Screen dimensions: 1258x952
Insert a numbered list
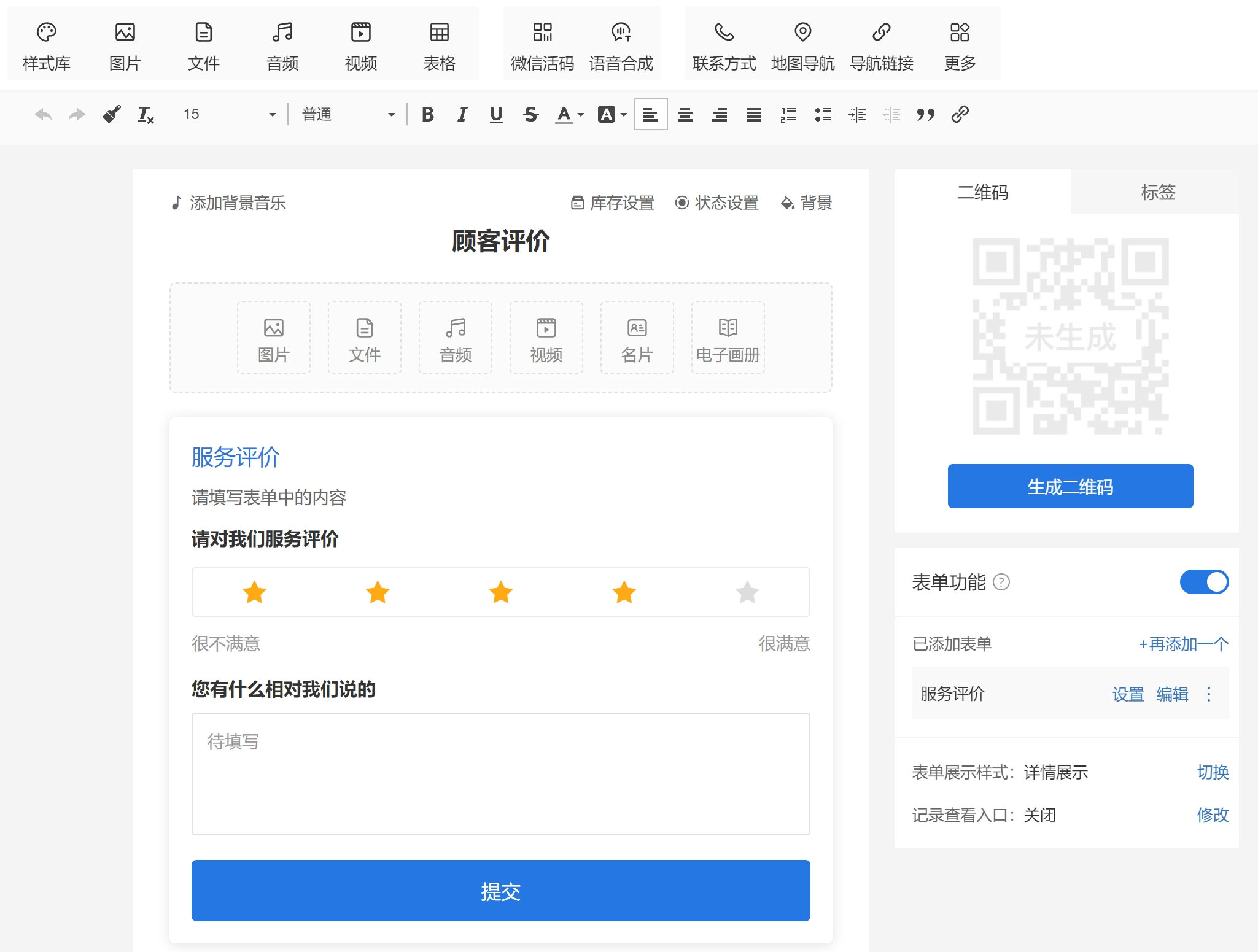click(x=788, y=114)
